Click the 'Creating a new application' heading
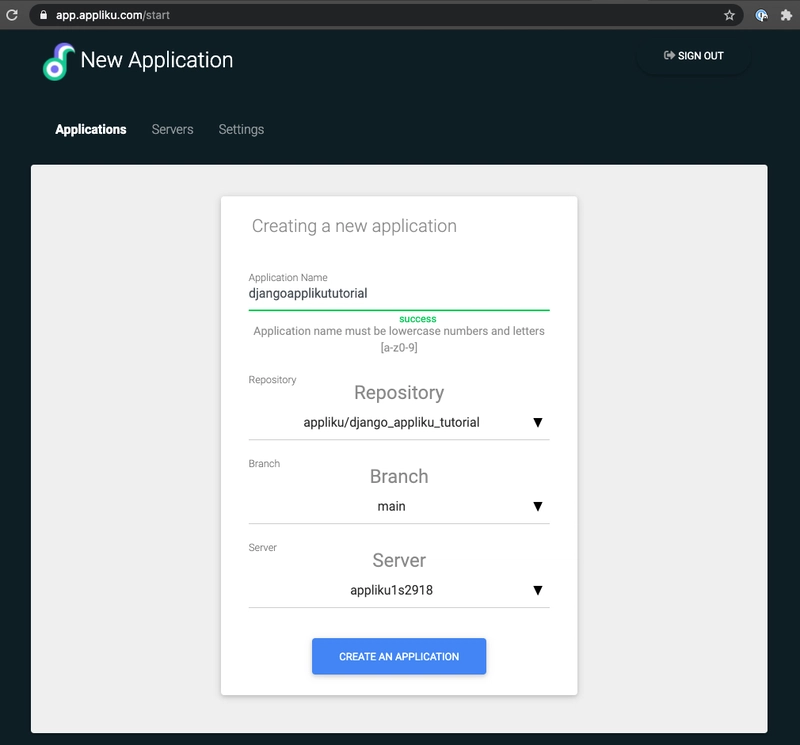The image size is (800, 745). pos(354,226)
